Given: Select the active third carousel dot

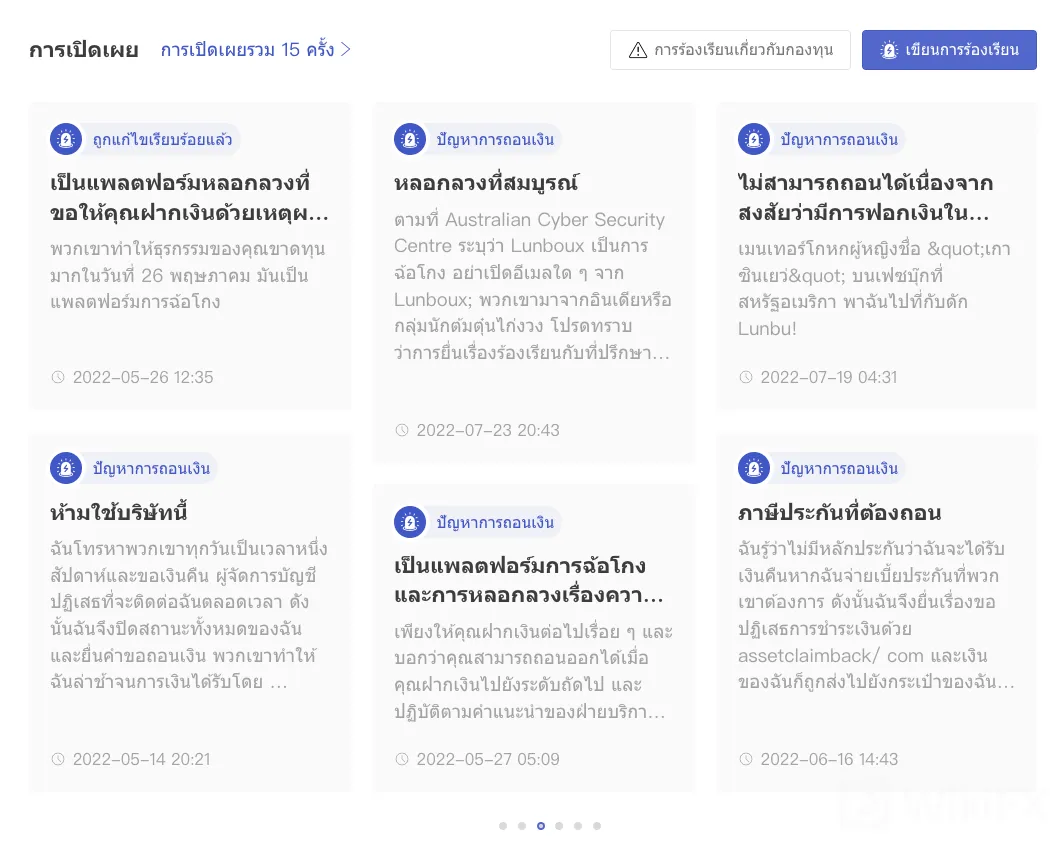Looking at the screenshot, I should 541,826.
